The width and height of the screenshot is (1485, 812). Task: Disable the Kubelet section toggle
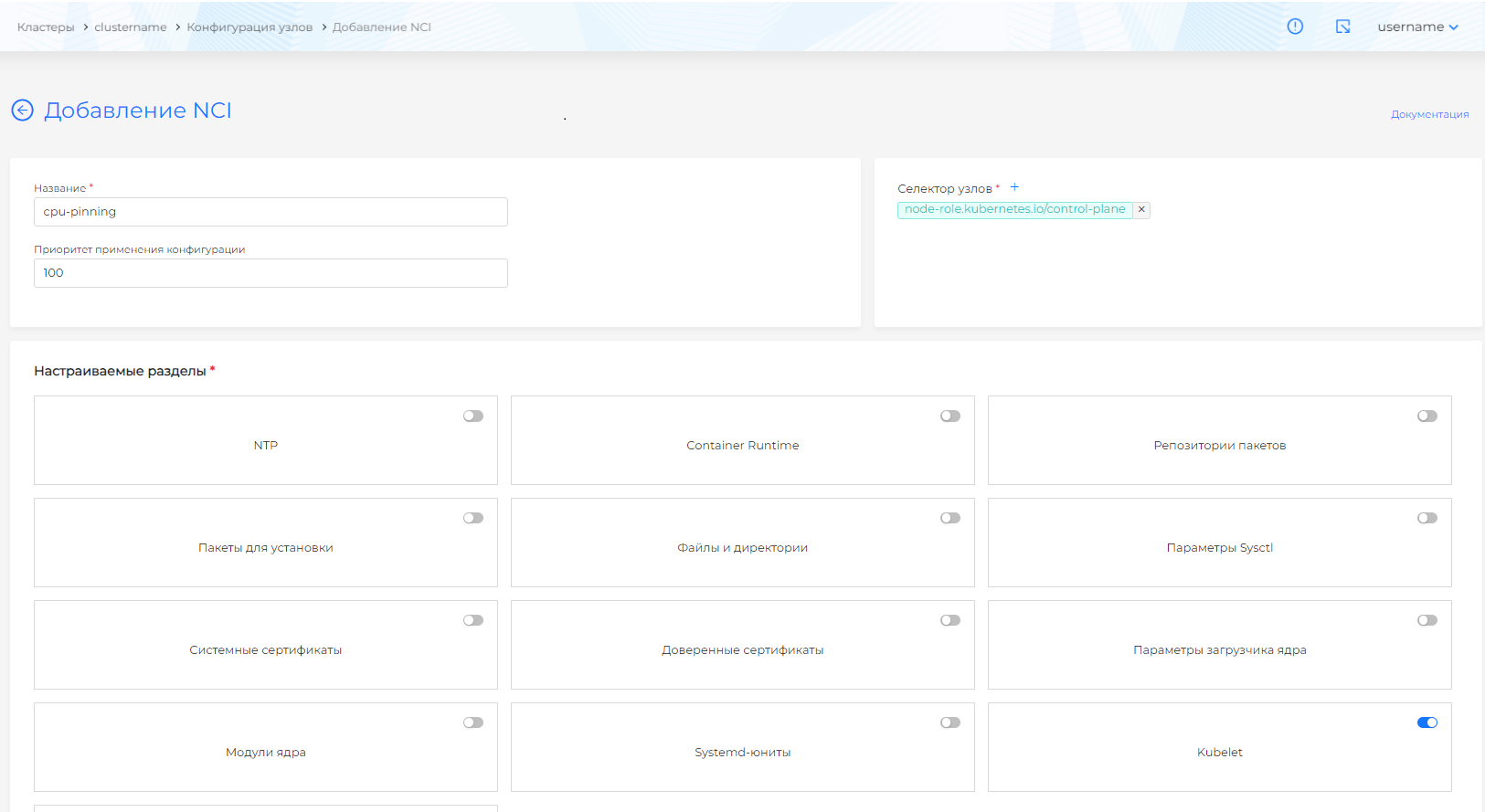coord(1427,722)
